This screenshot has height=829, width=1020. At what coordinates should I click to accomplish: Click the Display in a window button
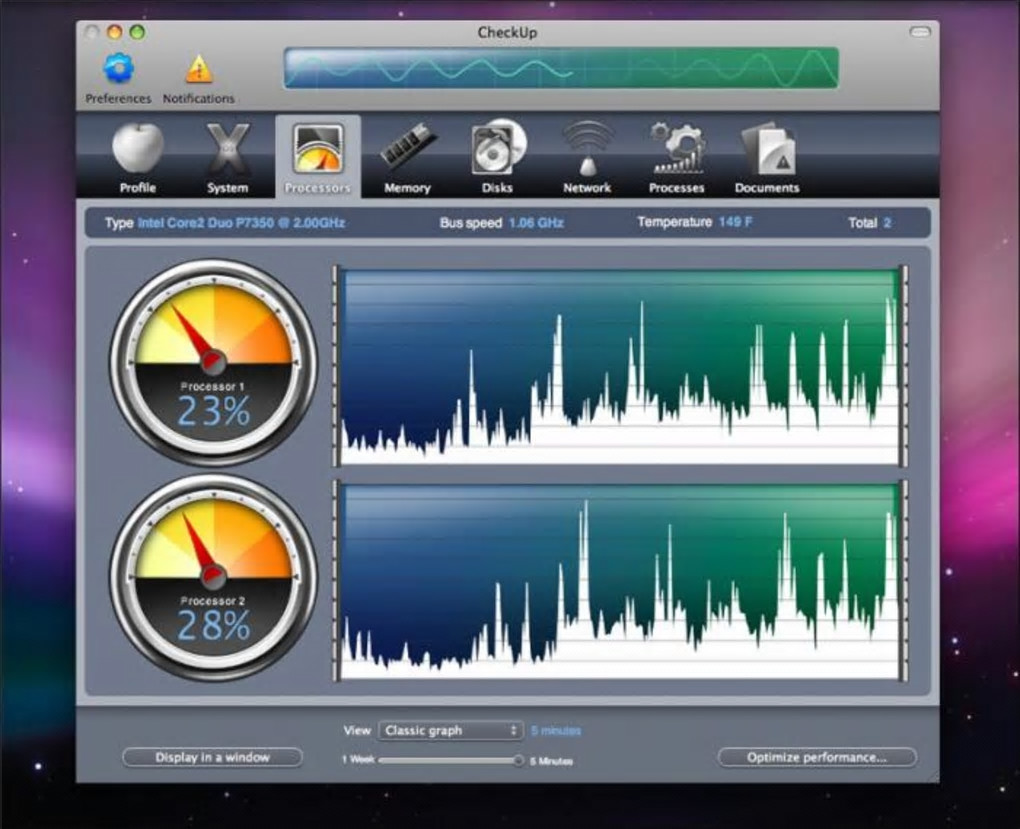coord(212,758)
